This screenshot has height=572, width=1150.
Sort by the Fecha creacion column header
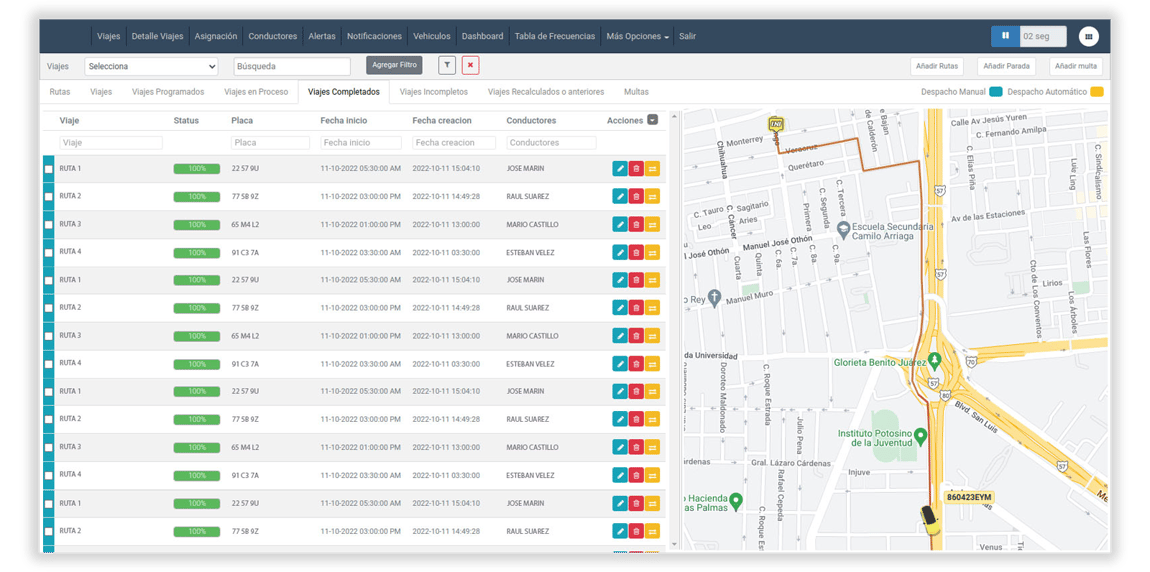click(x=442, y=120)
